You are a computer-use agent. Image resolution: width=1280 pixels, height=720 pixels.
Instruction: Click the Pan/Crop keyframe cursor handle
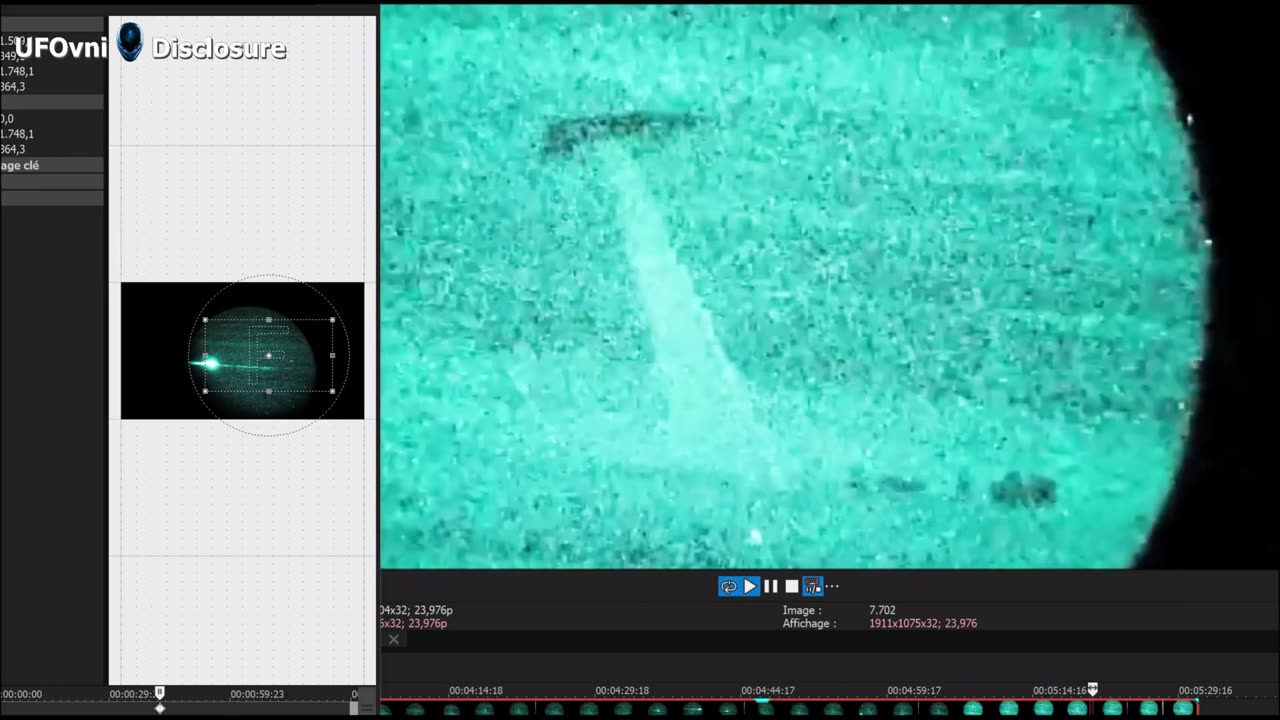(x=159, y=692)
